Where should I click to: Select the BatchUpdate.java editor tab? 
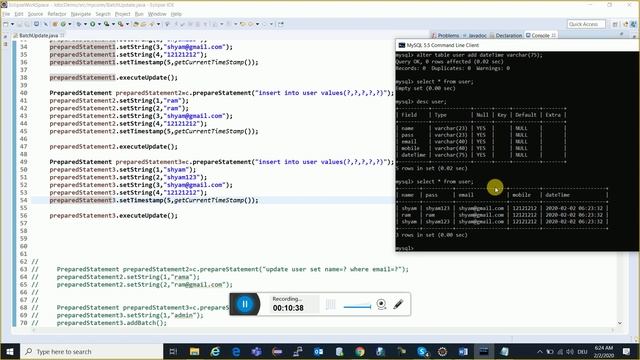pos(39,36)
